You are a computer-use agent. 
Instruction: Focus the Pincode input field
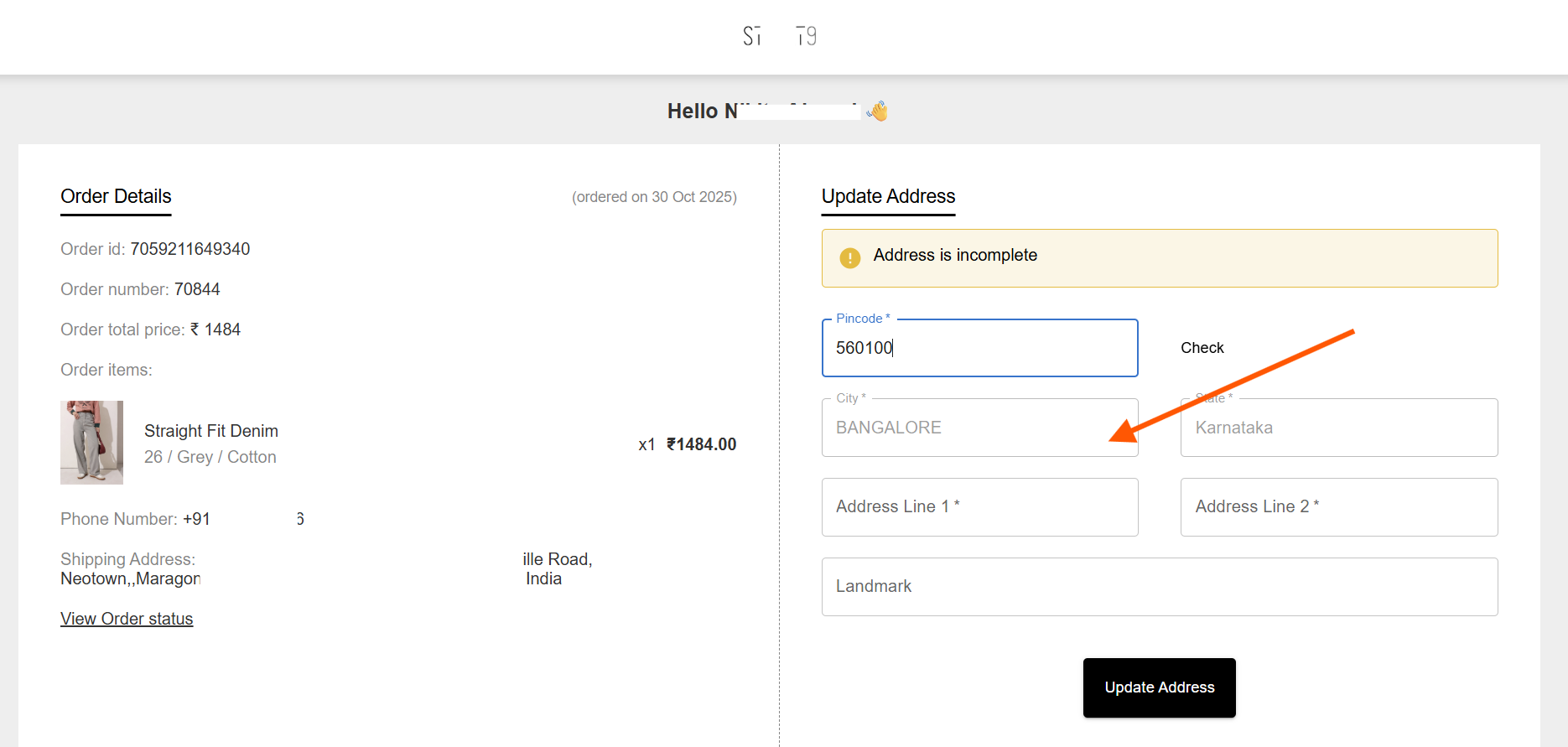979,348
